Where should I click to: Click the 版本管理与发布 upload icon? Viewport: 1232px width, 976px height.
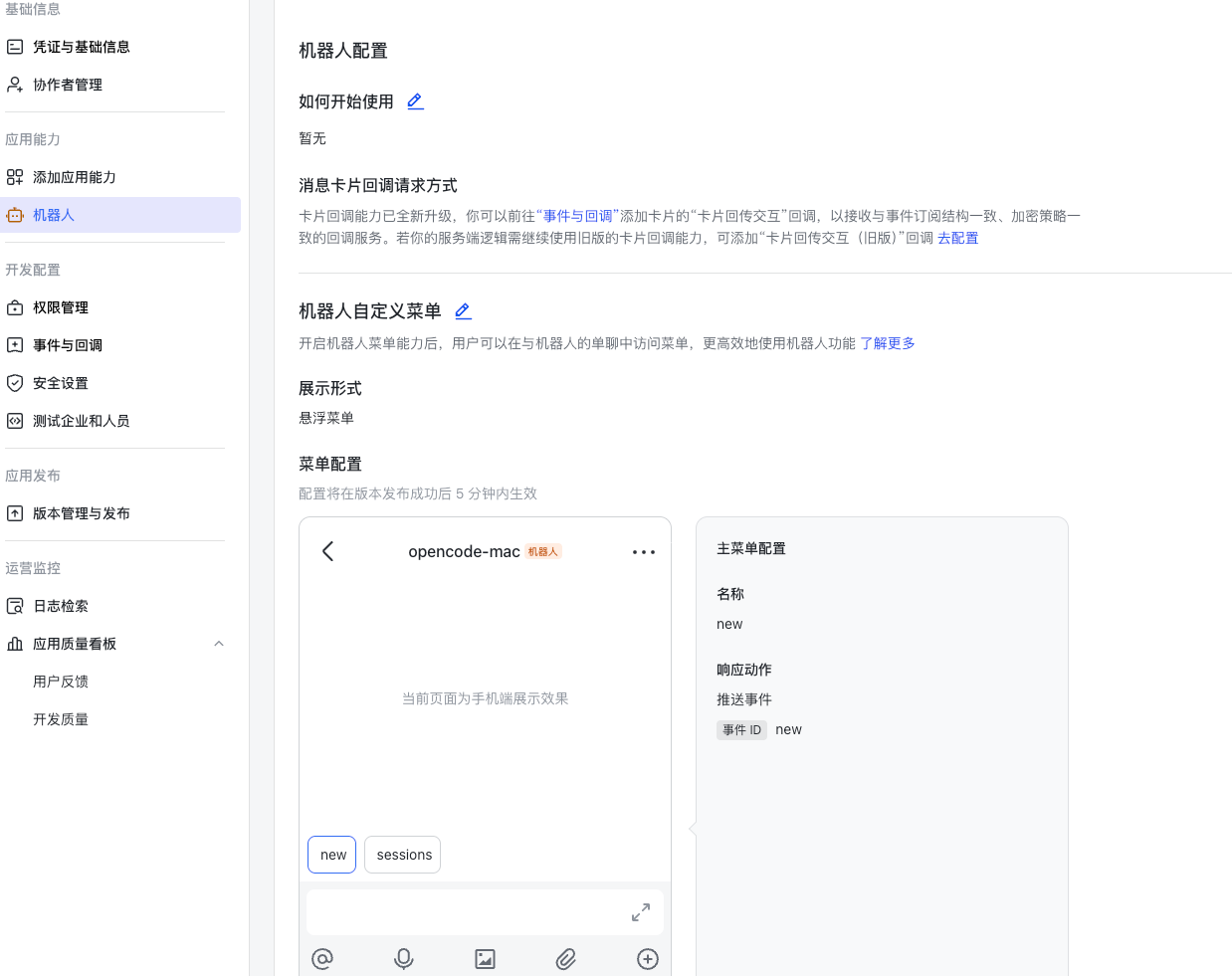15,513
